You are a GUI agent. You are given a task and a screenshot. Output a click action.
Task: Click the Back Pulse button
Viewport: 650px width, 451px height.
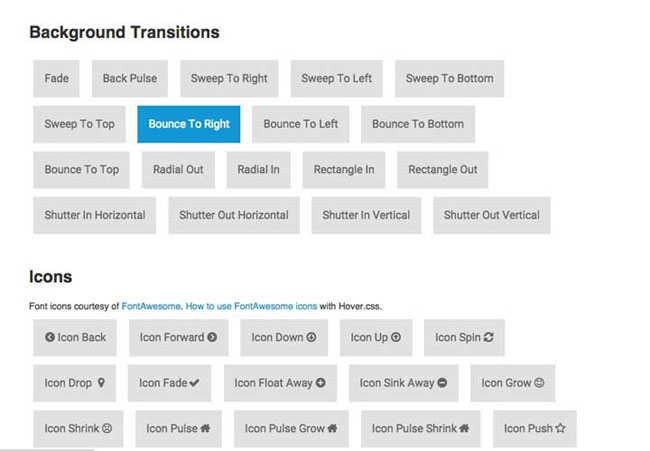129,79
